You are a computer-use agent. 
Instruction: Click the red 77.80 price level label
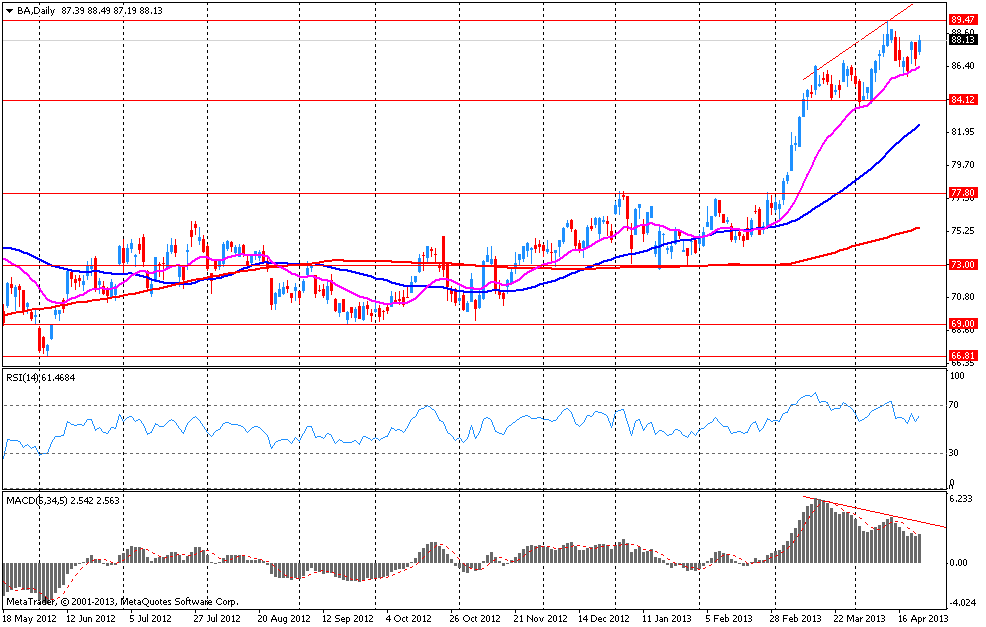[x=963, y=193]
